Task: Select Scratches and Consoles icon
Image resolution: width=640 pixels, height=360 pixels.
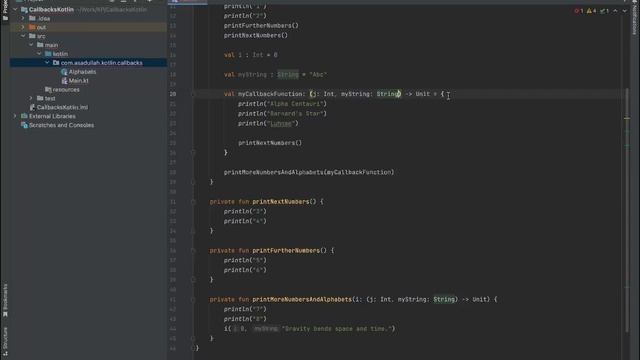Action: point(24,125)
